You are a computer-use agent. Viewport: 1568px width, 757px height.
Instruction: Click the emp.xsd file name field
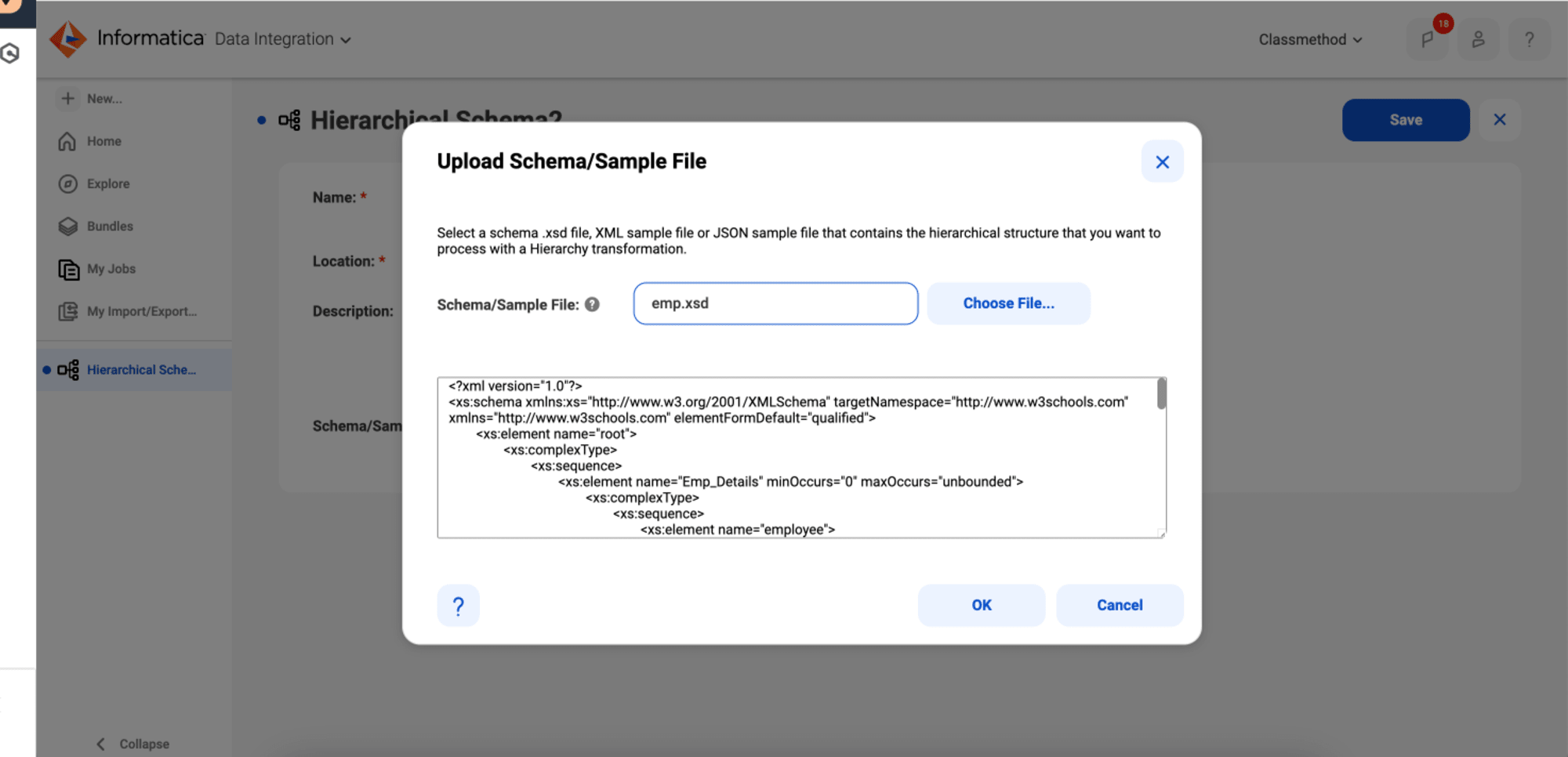click(x=775, y=303)
